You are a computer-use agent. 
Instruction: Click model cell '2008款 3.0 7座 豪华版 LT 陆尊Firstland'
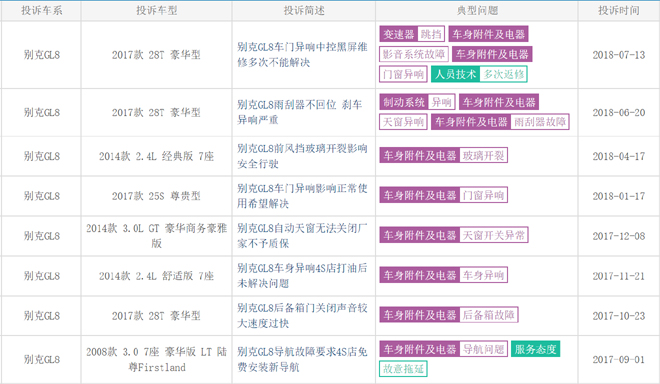[x=157, y=360]
